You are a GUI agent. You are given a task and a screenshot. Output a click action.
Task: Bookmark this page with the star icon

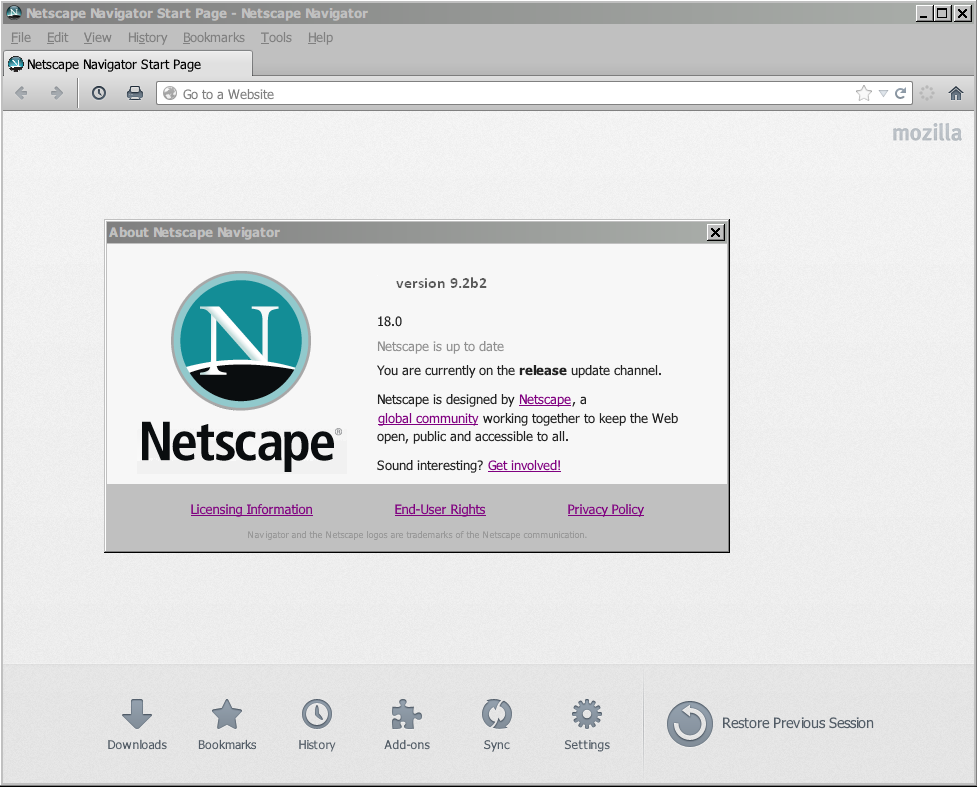coord(864,93)
